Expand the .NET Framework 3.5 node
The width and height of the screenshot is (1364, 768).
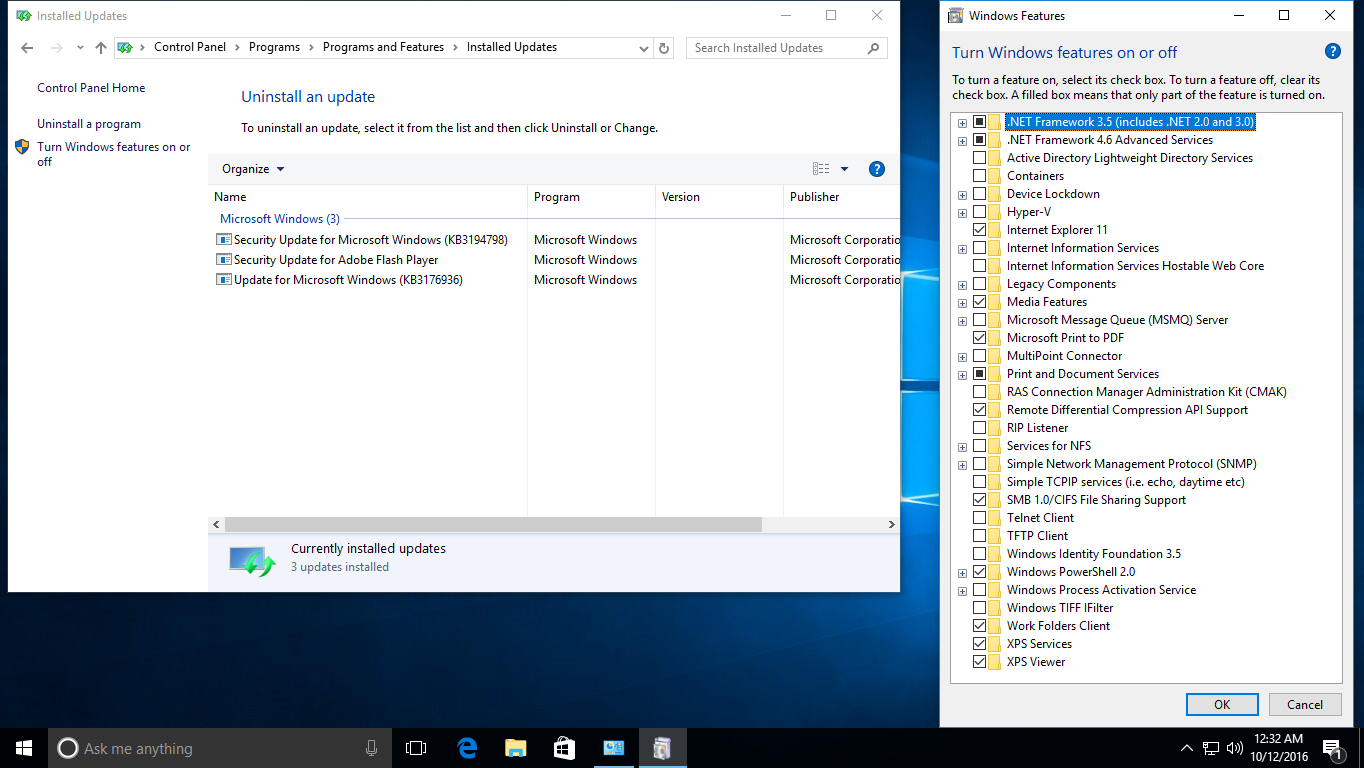point(962,123)
